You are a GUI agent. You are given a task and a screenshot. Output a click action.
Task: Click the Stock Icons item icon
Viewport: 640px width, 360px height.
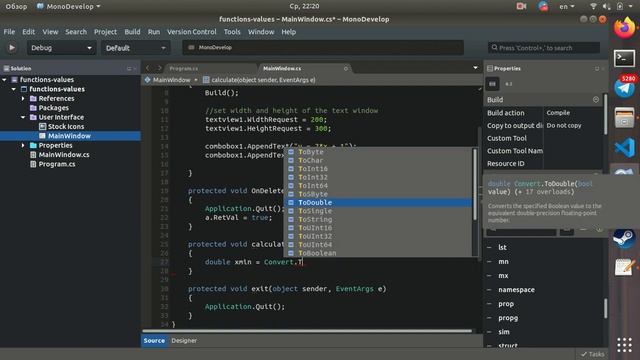(x=42, y=127)
